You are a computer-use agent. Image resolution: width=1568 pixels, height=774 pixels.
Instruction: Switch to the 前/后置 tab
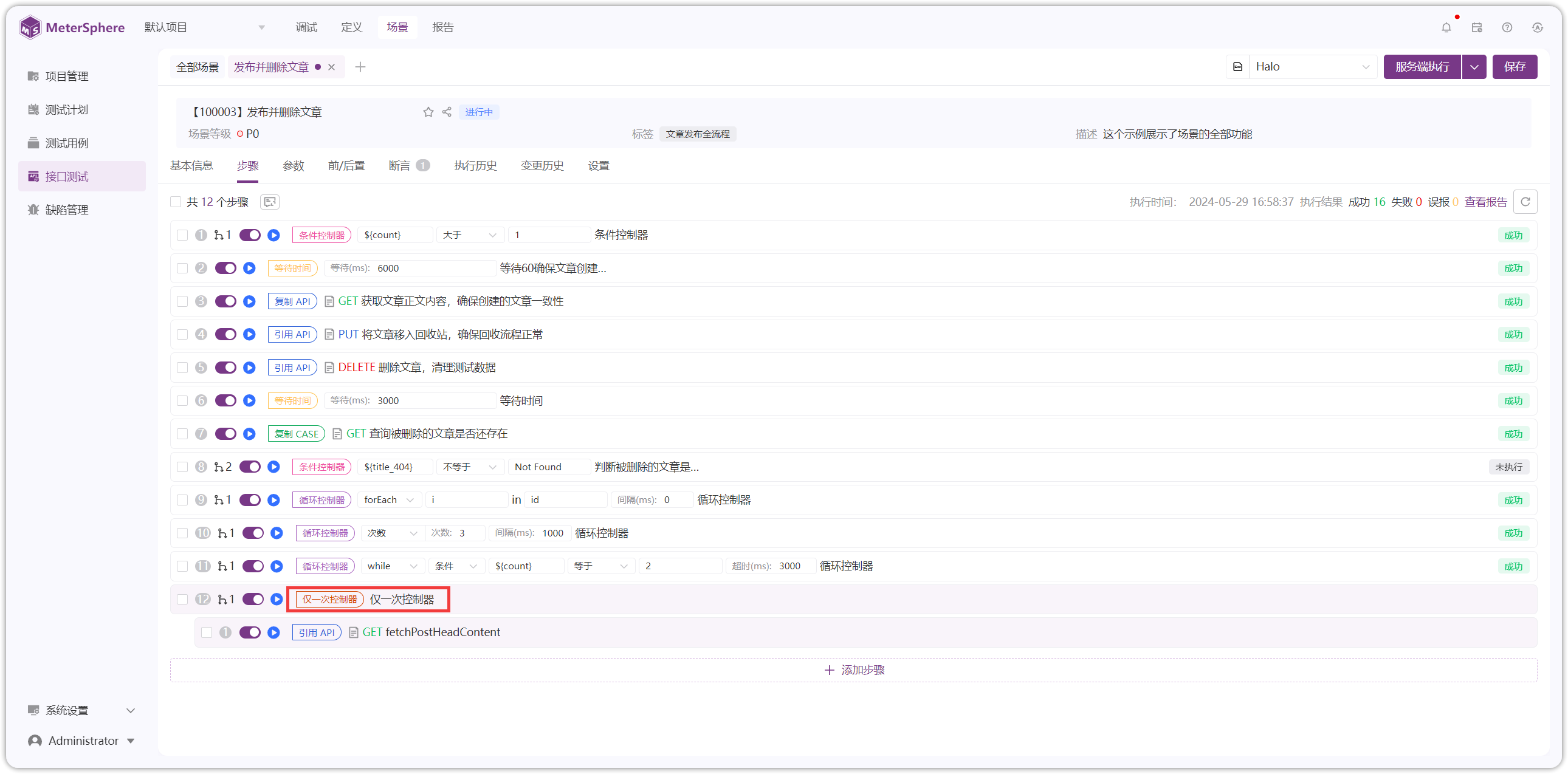346,165
